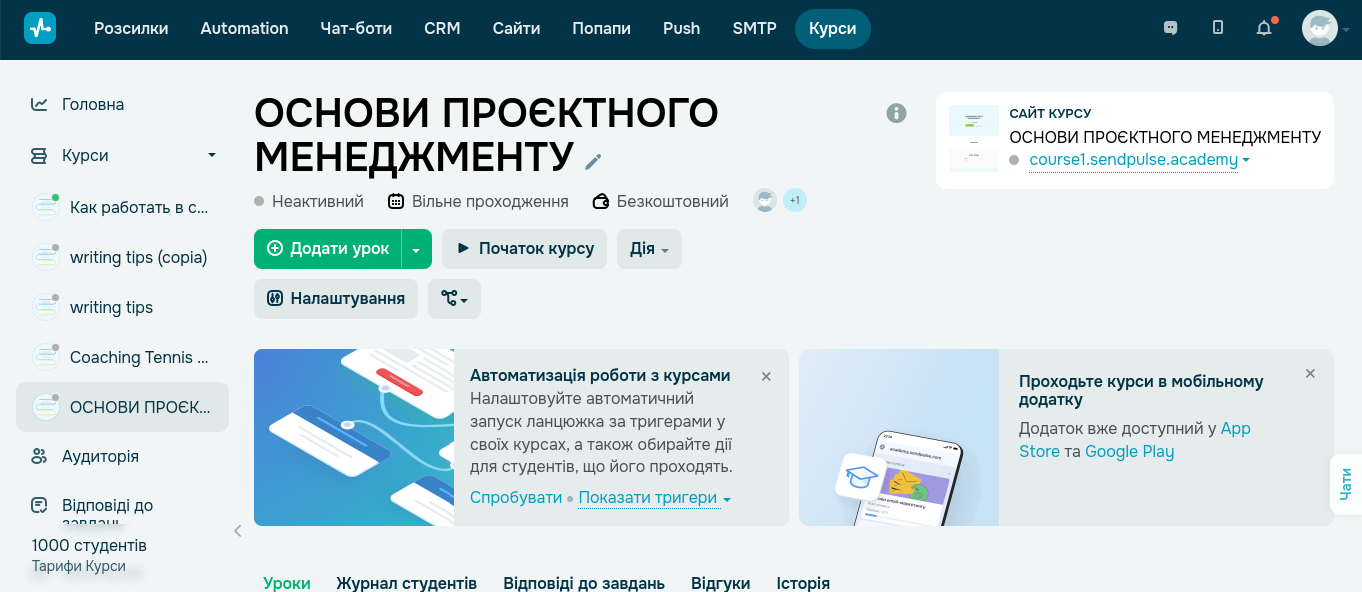Expand the Додати урок split-button arrow
The width and height of the screenshot is (1362, 592).
417,248
